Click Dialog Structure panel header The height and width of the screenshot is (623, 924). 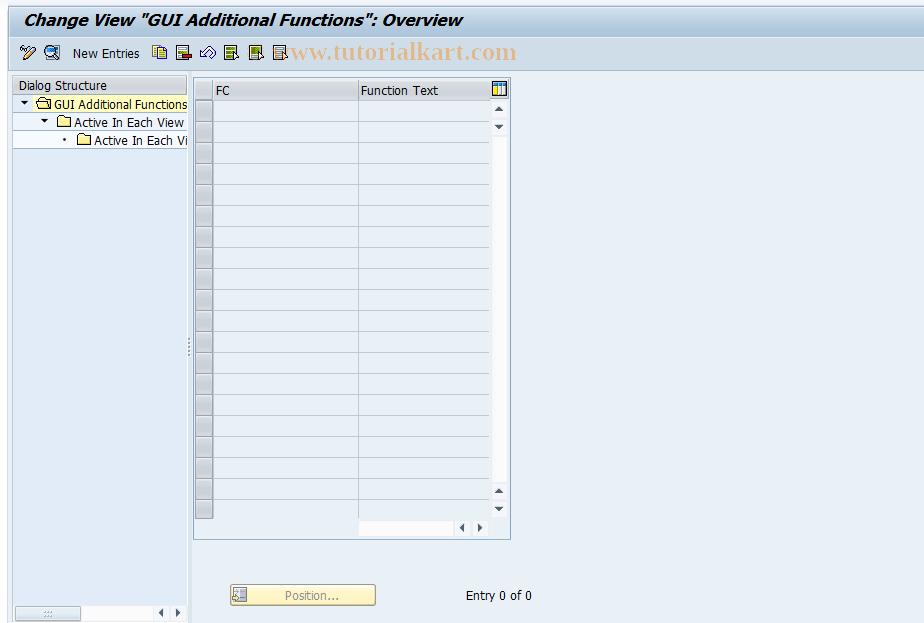pos(100,85)
